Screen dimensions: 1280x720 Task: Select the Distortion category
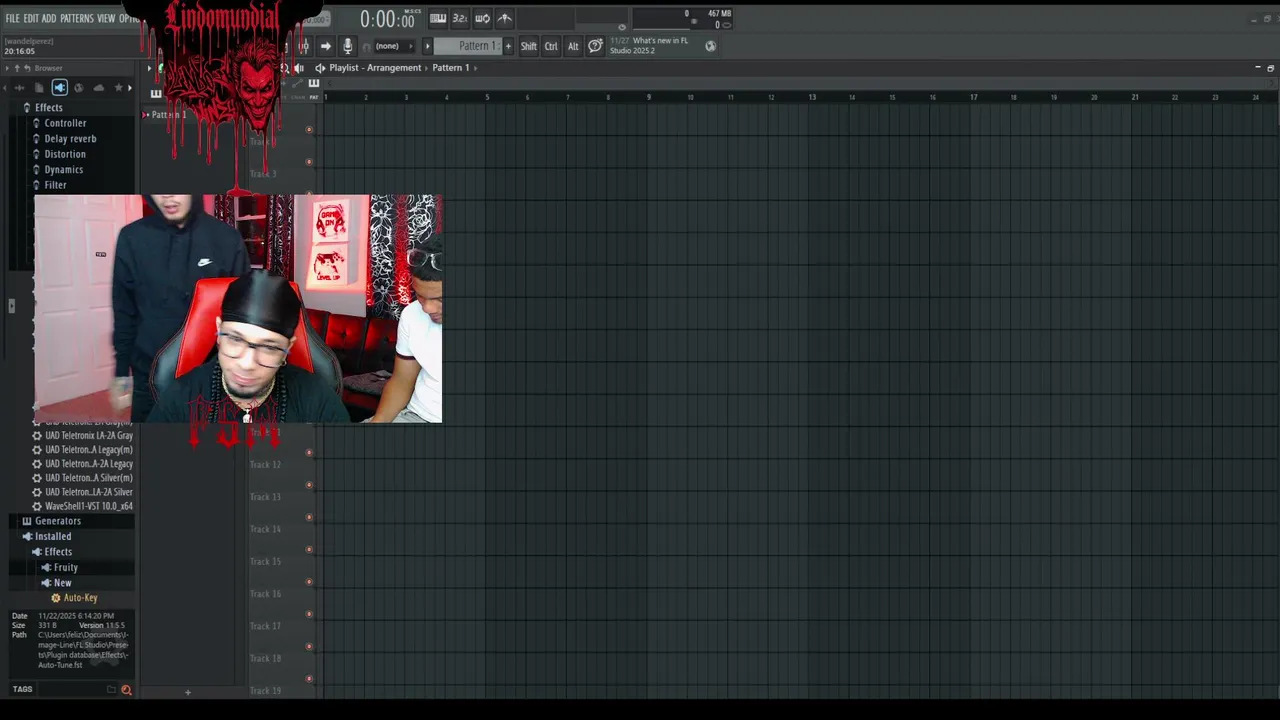pyautogui.click(x=65, y=154)
